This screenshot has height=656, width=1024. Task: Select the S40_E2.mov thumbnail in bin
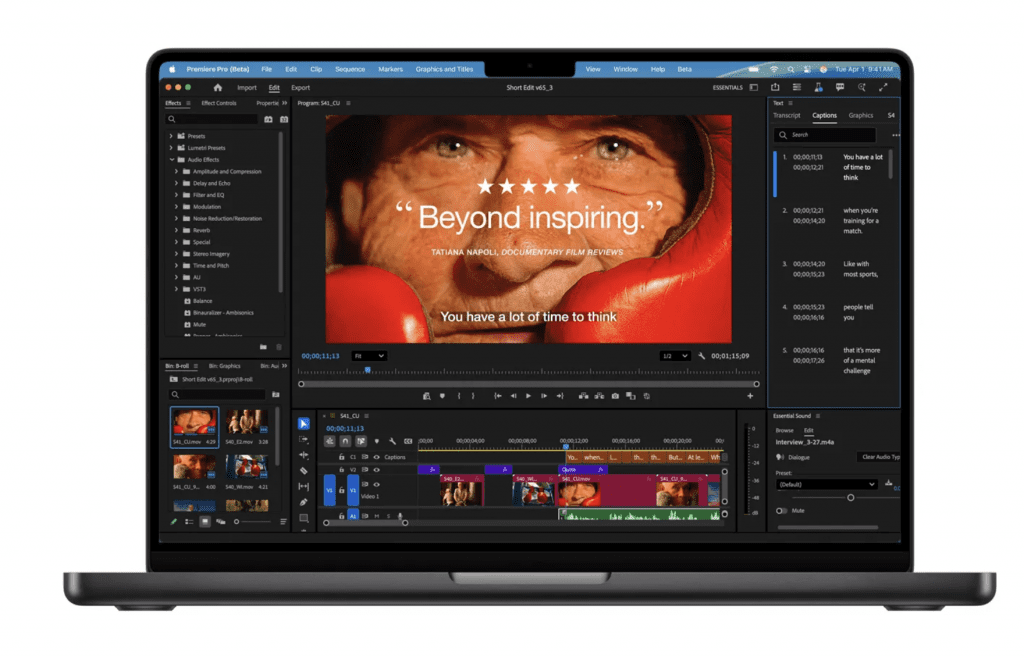point(245,423)
